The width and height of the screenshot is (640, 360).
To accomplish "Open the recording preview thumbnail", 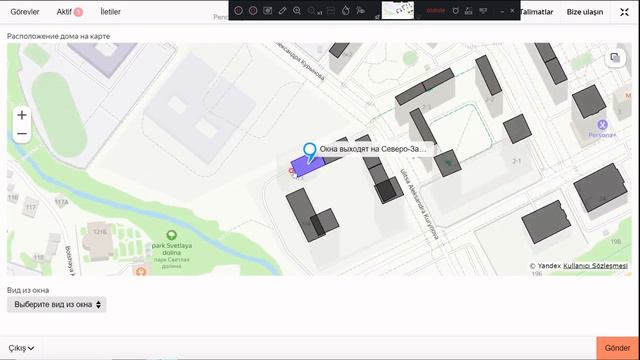I will tap(398, 10).
